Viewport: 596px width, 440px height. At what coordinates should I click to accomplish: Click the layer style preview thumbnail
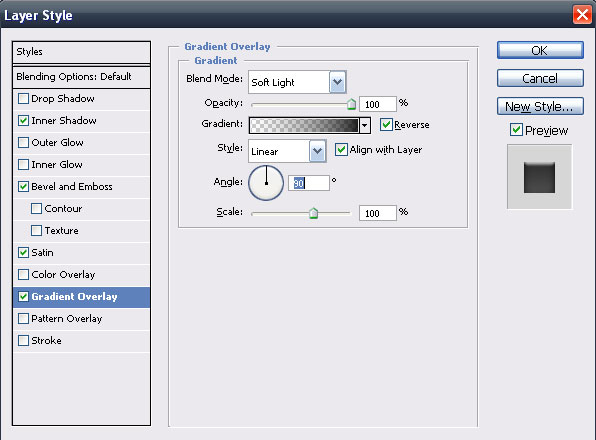[x=539, y=177]
